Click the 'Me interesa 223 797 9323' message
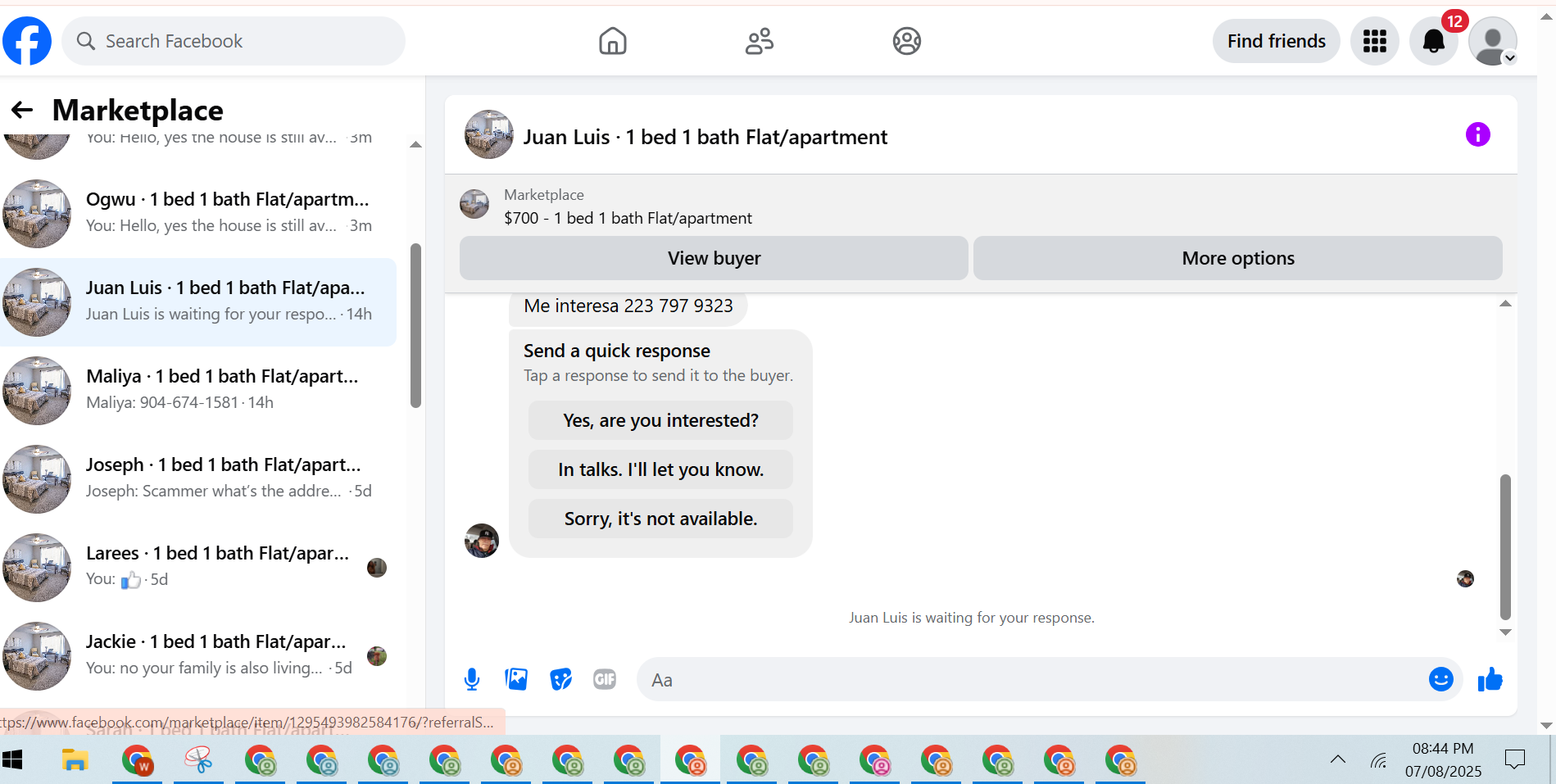Image resolution: width=1556 pixels, height=784 pixels. (x=628, y=306)
